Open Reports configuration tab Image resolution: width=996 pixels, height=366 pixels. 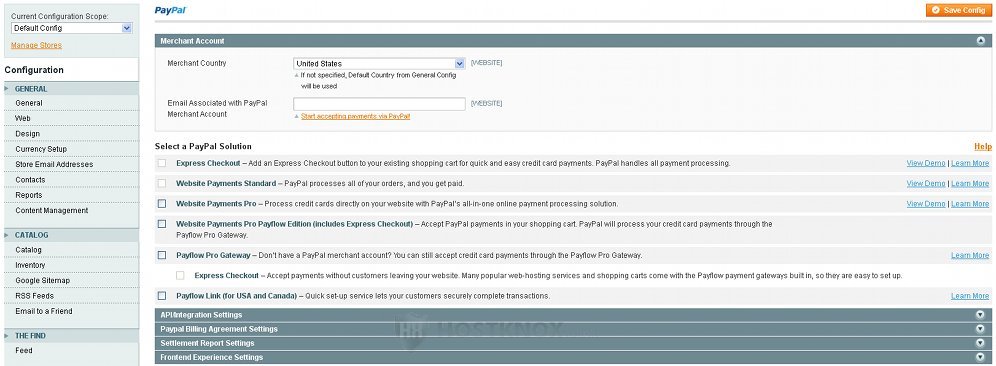pyautogui.click(x=71, y=195)
